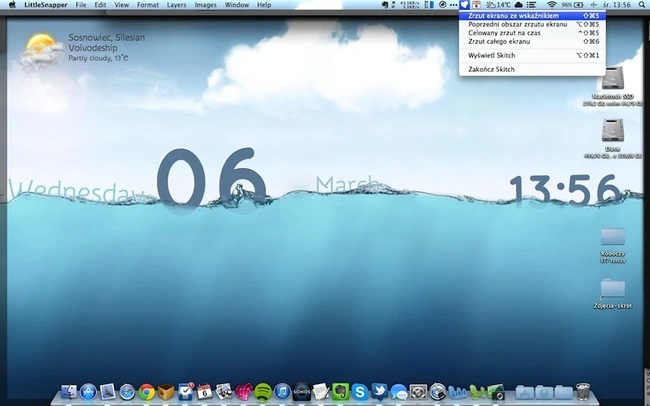Image resolution: width=650 pixels, height=406 pixels.
Task: Select Celowany zrzut na czas
Action: (x=532, y=33)
